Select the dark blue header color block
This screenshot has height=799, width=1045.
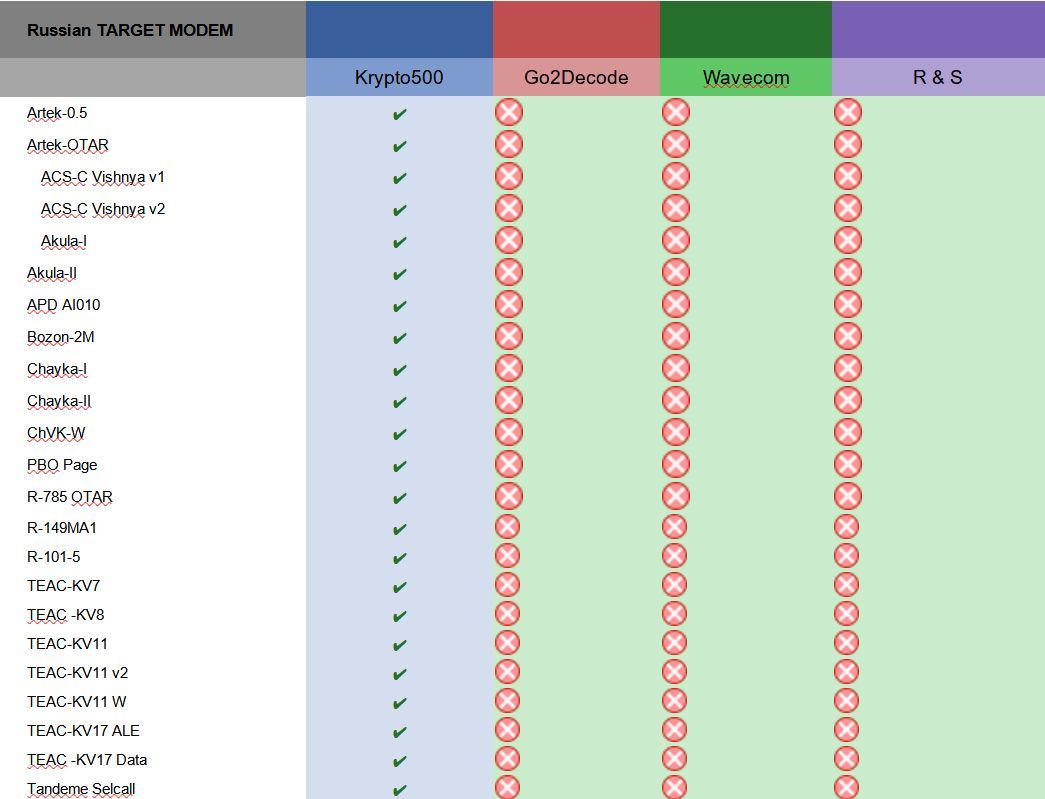click(x=399, y=29)
